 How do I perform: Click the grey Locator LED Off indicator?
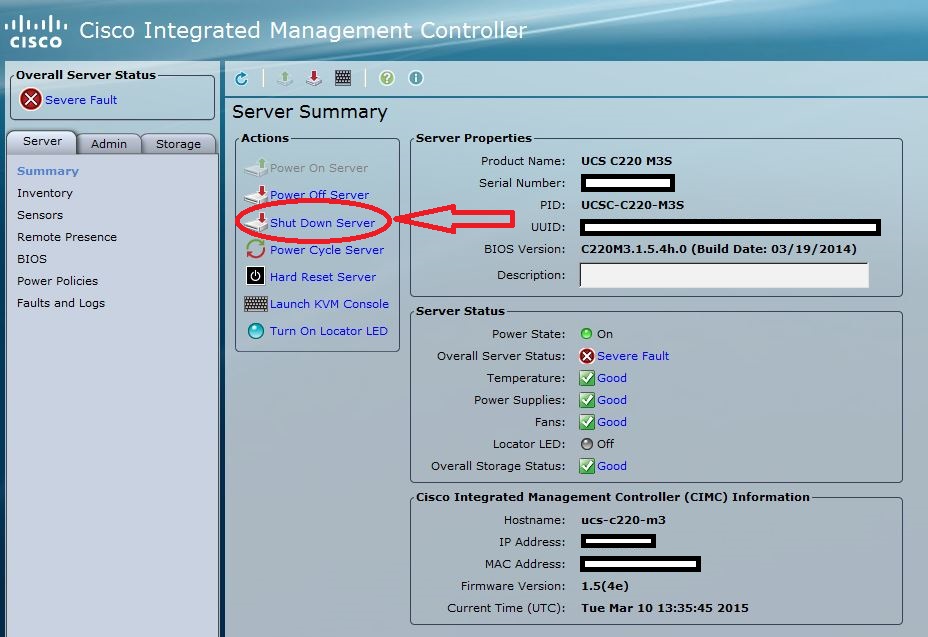click(x=587, y=443)
